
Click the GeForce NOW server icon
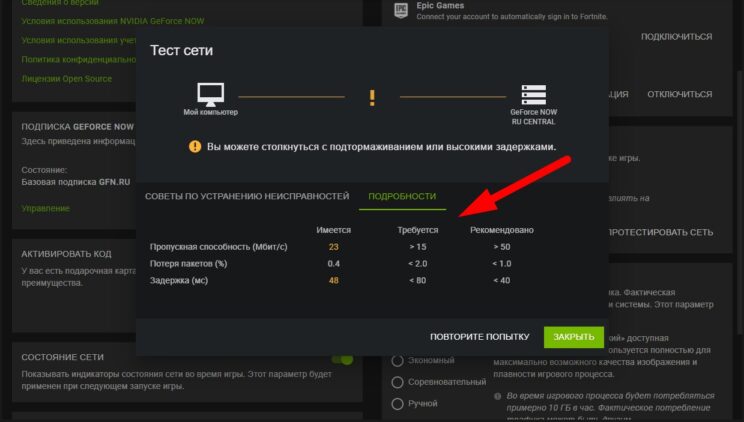click(x=533, y=96)
